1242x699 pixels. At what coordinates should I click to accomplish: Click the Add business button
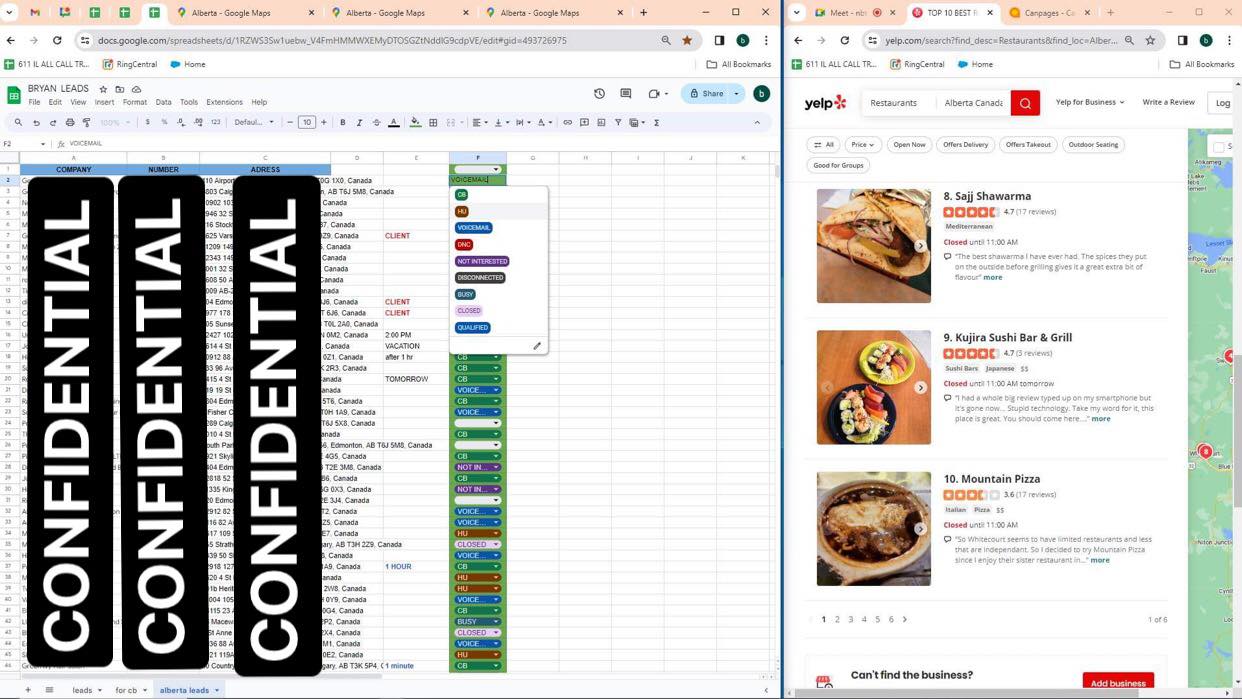point(1118,683)
